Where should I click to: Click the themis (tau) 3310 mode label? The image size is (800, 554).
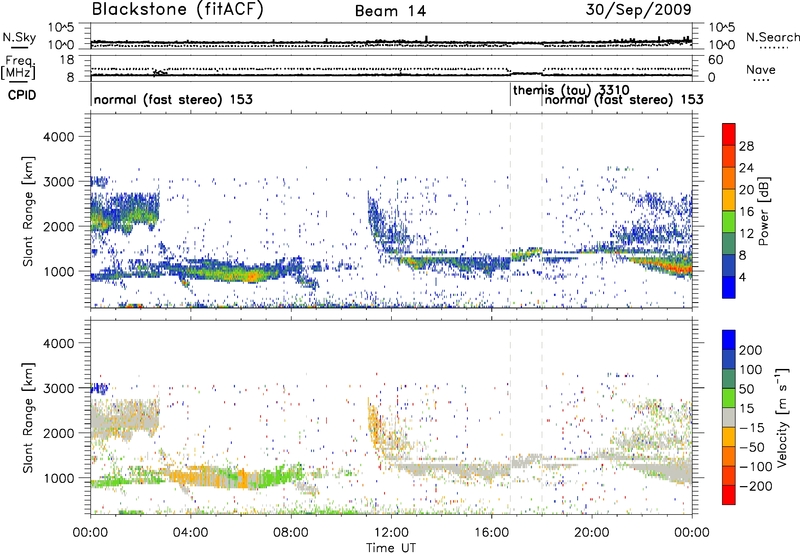pyautogui.click(x=571, y=90)
